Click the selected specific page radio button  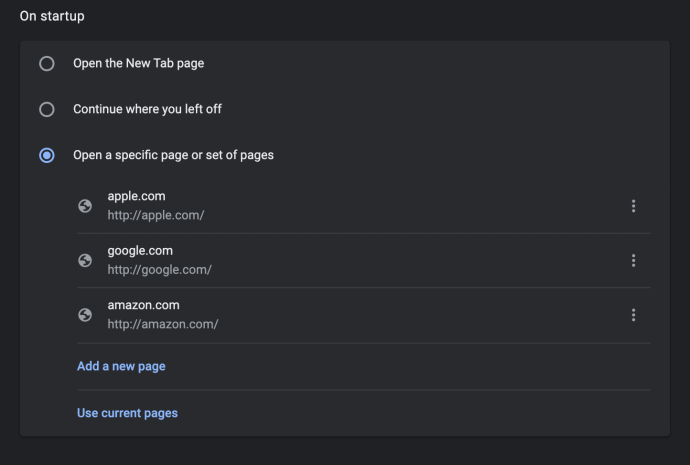[47, 155]
